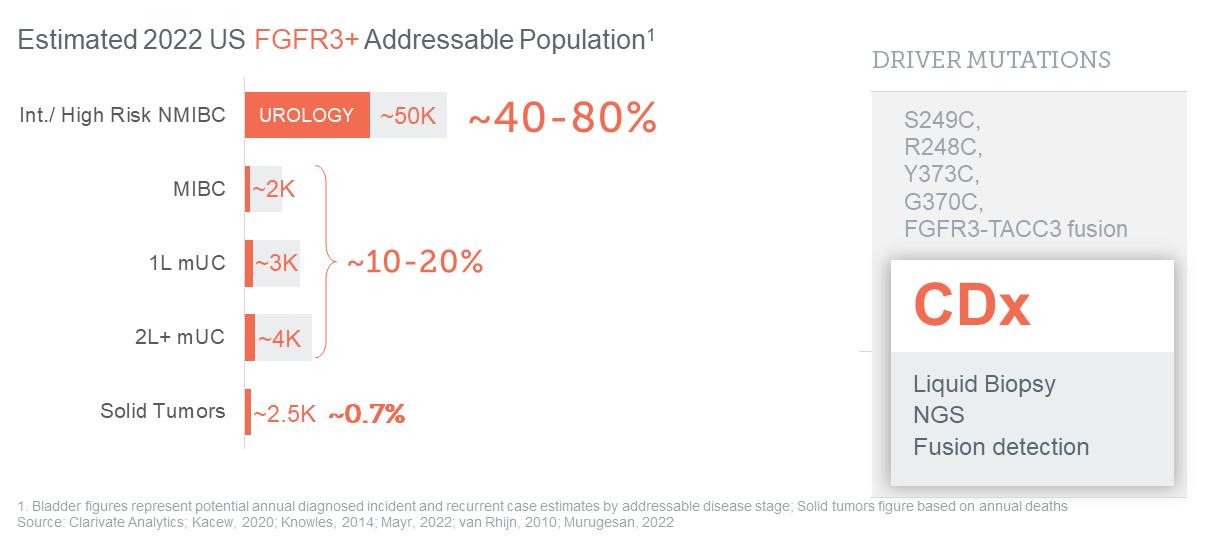Click the FGFR3-TACC3 fusion entry
Viewport: 1213px width, 549px height.
pos(1015,229)
